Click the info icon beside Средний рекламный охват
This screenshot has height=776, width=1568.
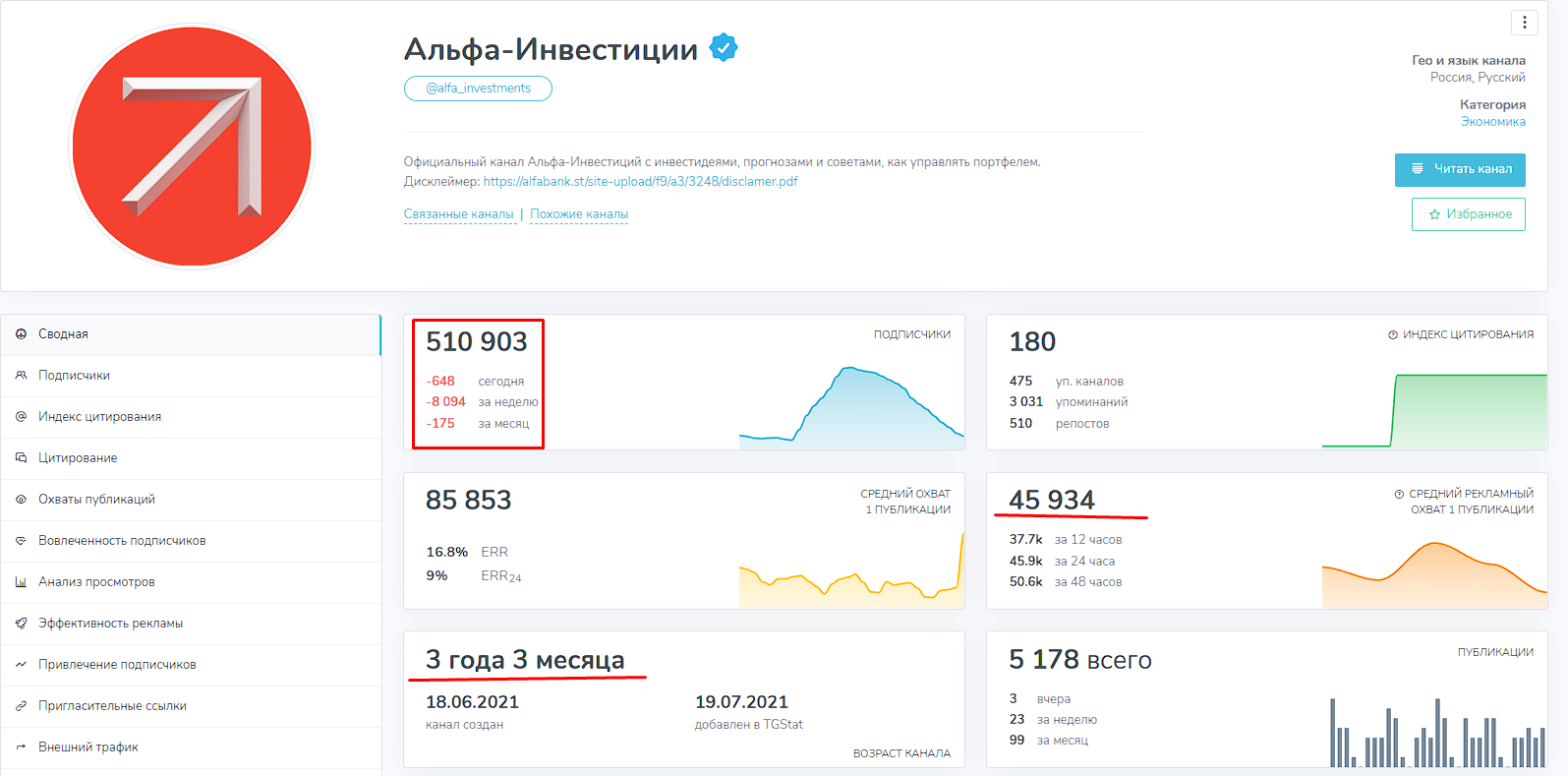[x=1399, y=494]
